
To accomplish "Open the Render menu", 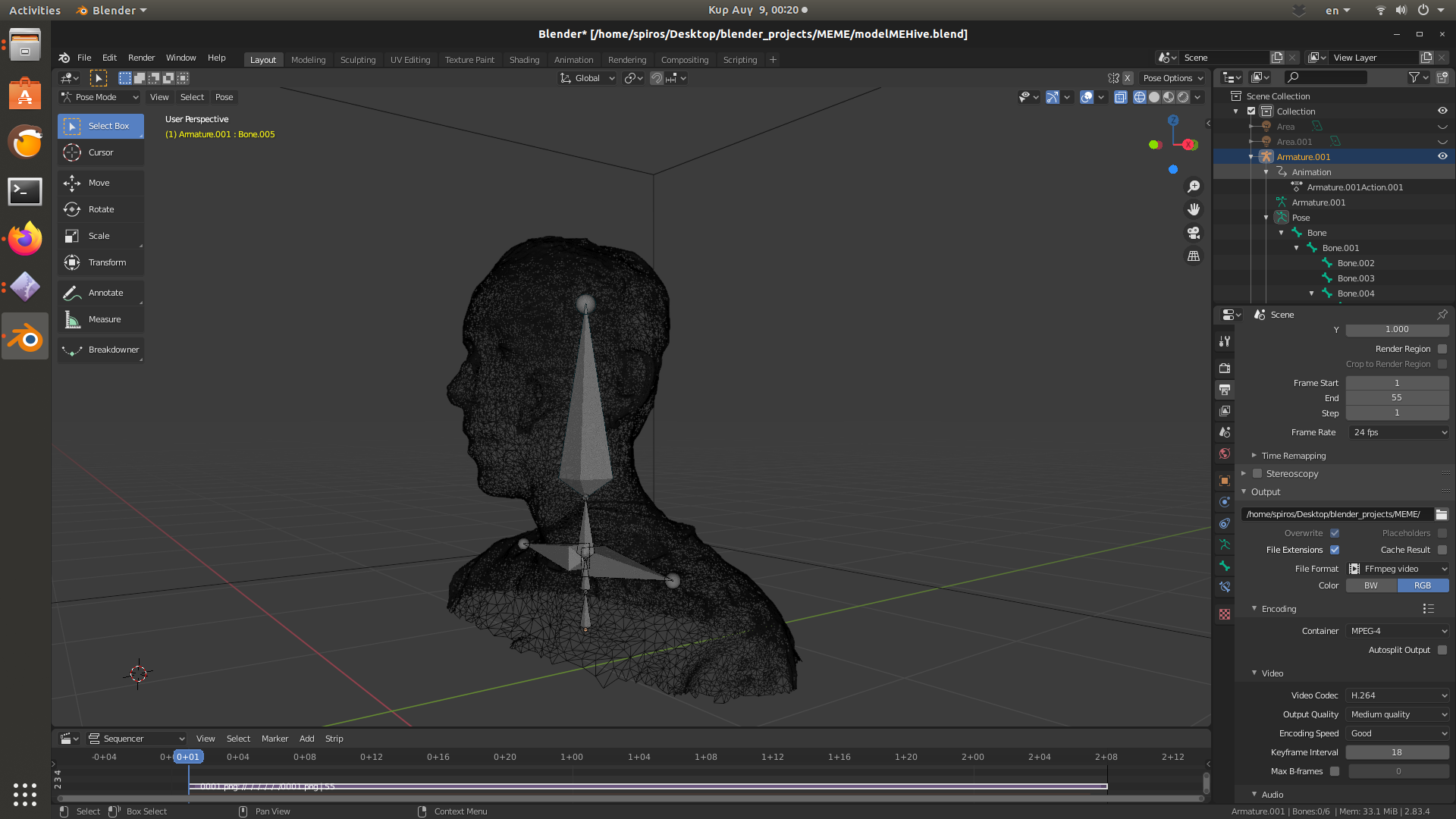I will point(141,58).
